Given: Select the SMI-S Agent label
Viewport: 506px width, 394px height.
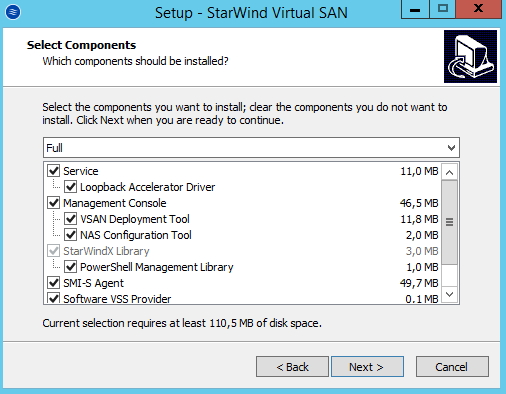Looking at the screenshot, I should coord(93,283).
